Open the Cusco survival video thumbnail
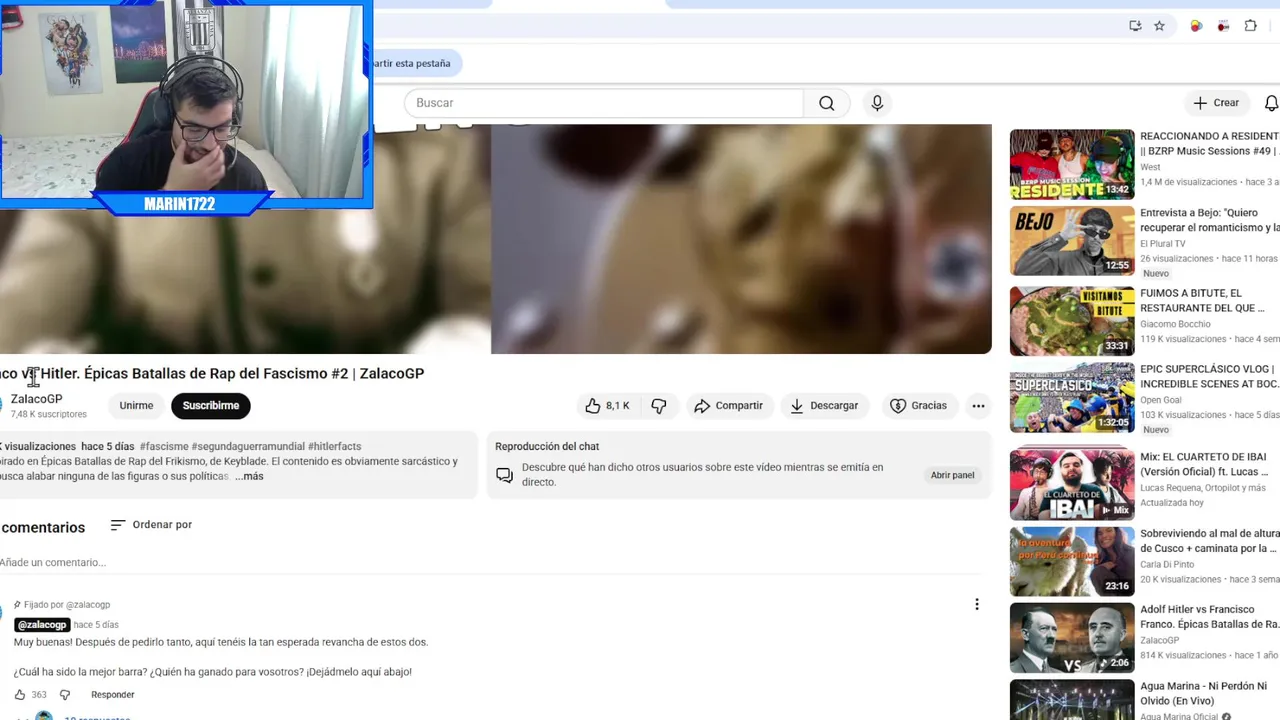The height and width of the screenshot is (720, 1280). pos(1072,561)
